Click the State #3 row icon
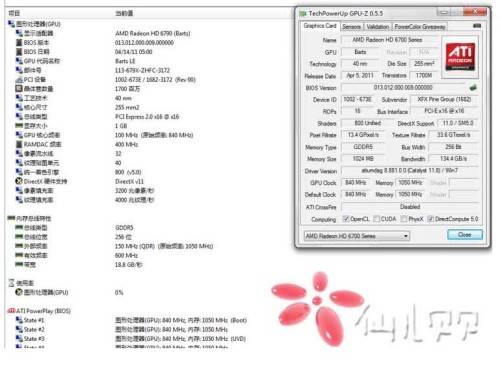 (19, 339)
